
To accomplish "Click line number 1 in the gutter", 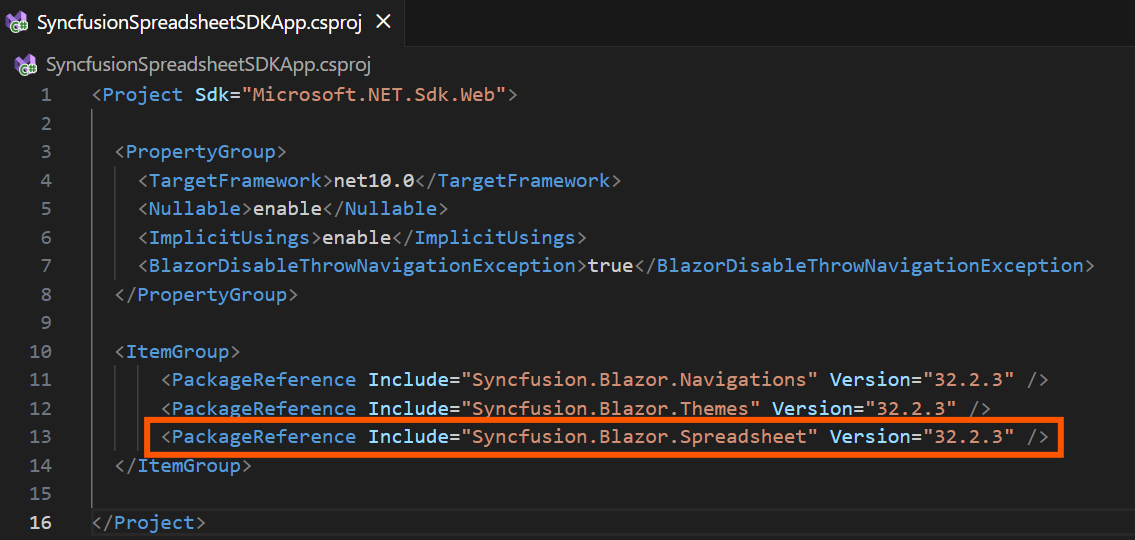I will coord(46,95).
